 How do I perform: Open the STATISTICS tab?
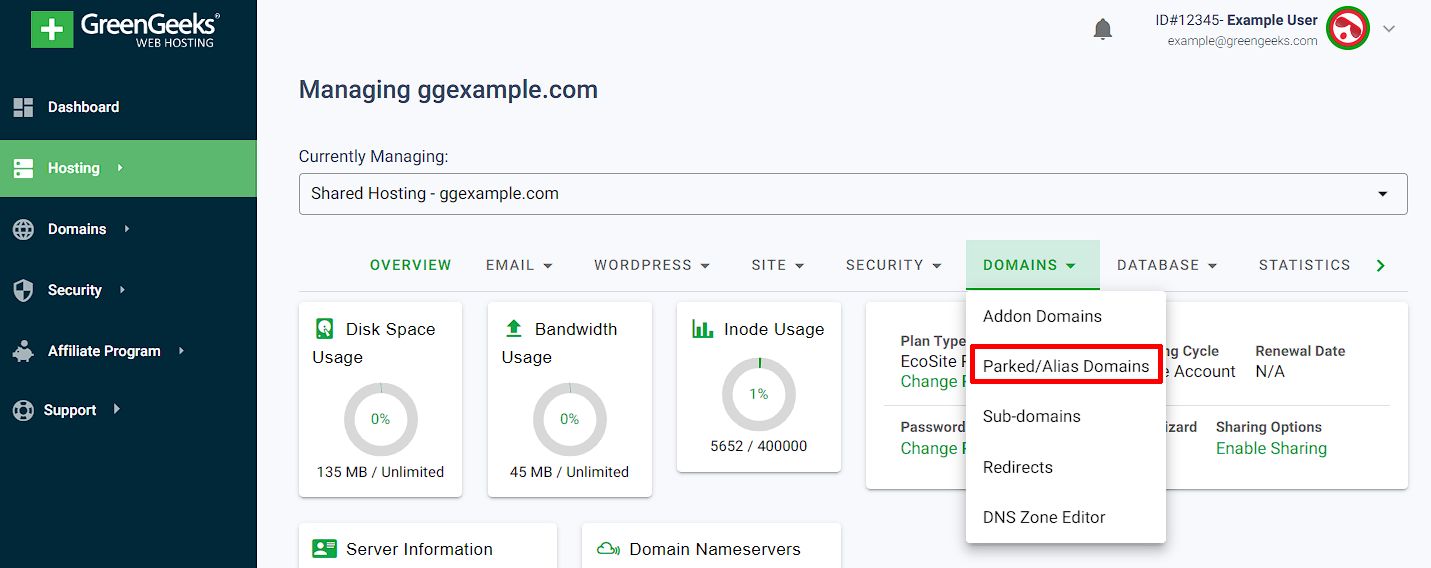[x=1304, y=265]
